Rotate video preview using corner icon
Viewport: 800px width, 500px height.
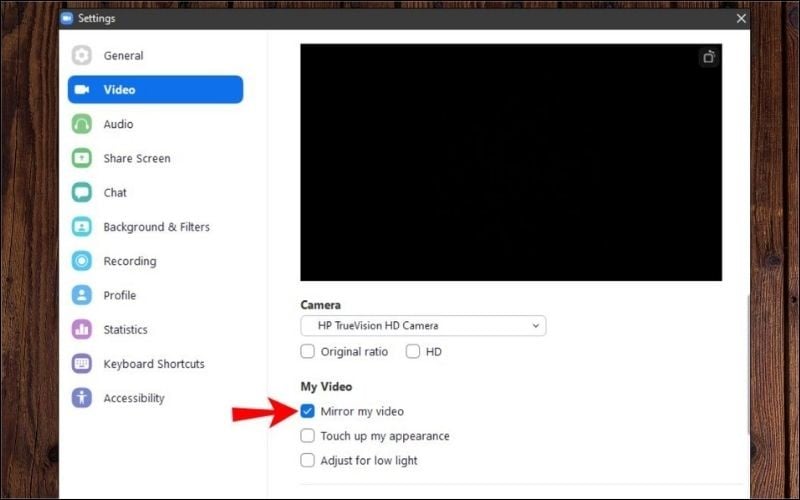[x=708, y=57]
